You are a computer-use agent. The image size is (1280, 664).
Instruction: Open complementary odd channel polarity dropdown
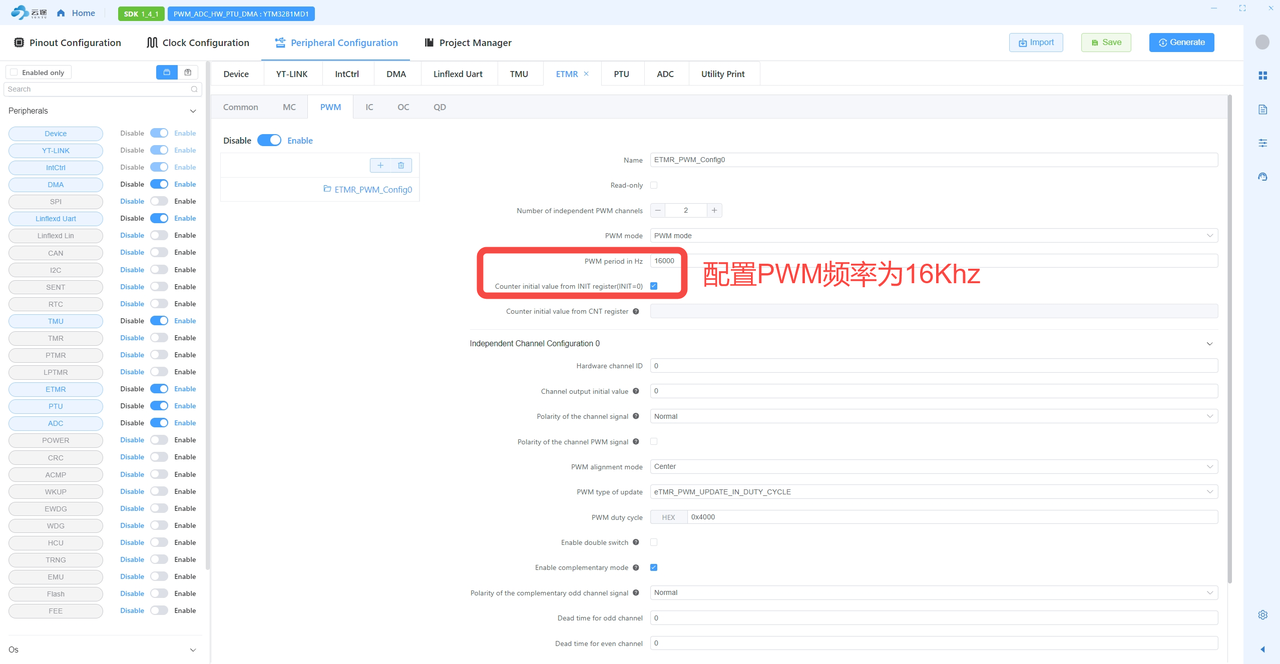[x=934, y=593]
